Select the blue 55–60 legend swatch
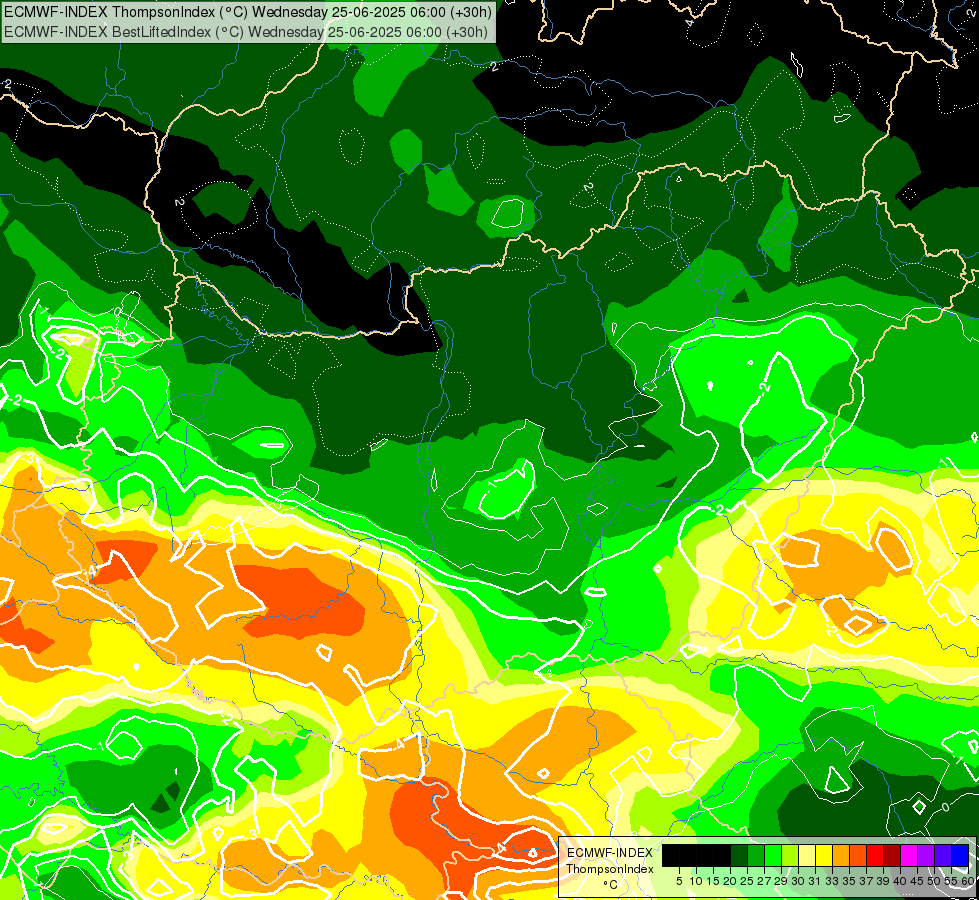 coord(960,855)
